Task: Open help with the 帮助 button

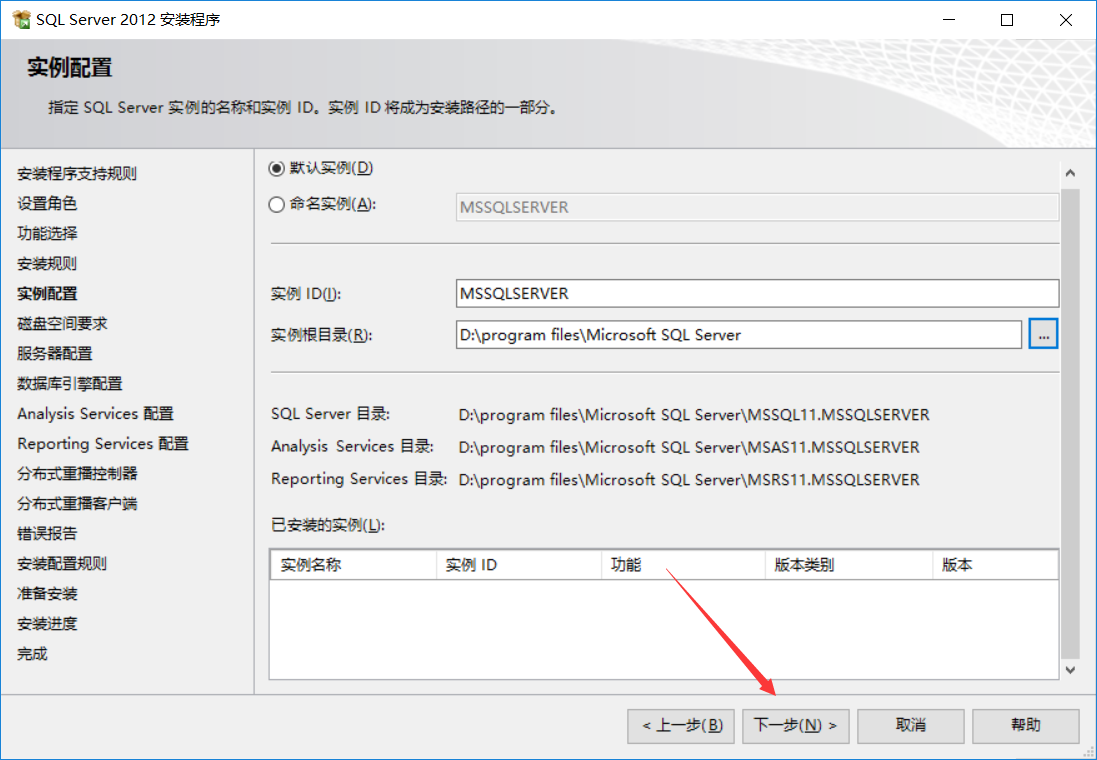Action: [x=1025, y=726]
